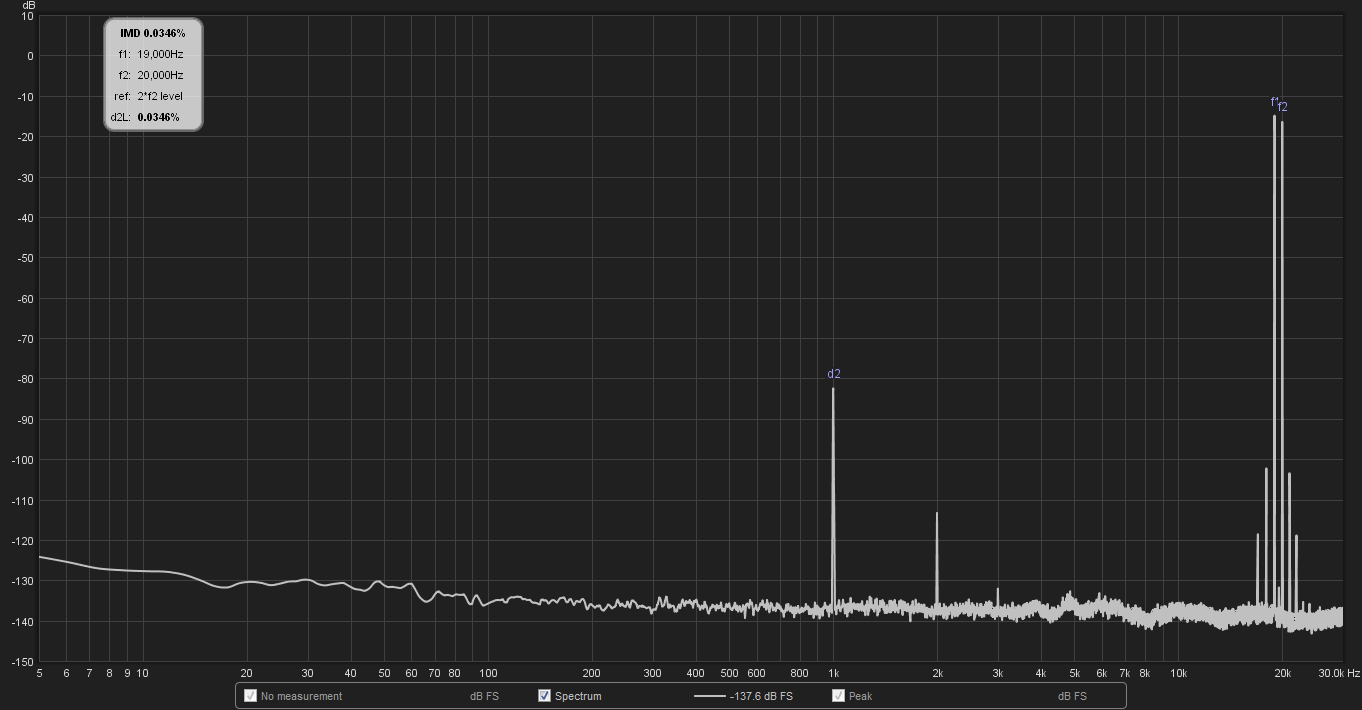Click the "ref: 2*f2 level" line

[149, 96]
